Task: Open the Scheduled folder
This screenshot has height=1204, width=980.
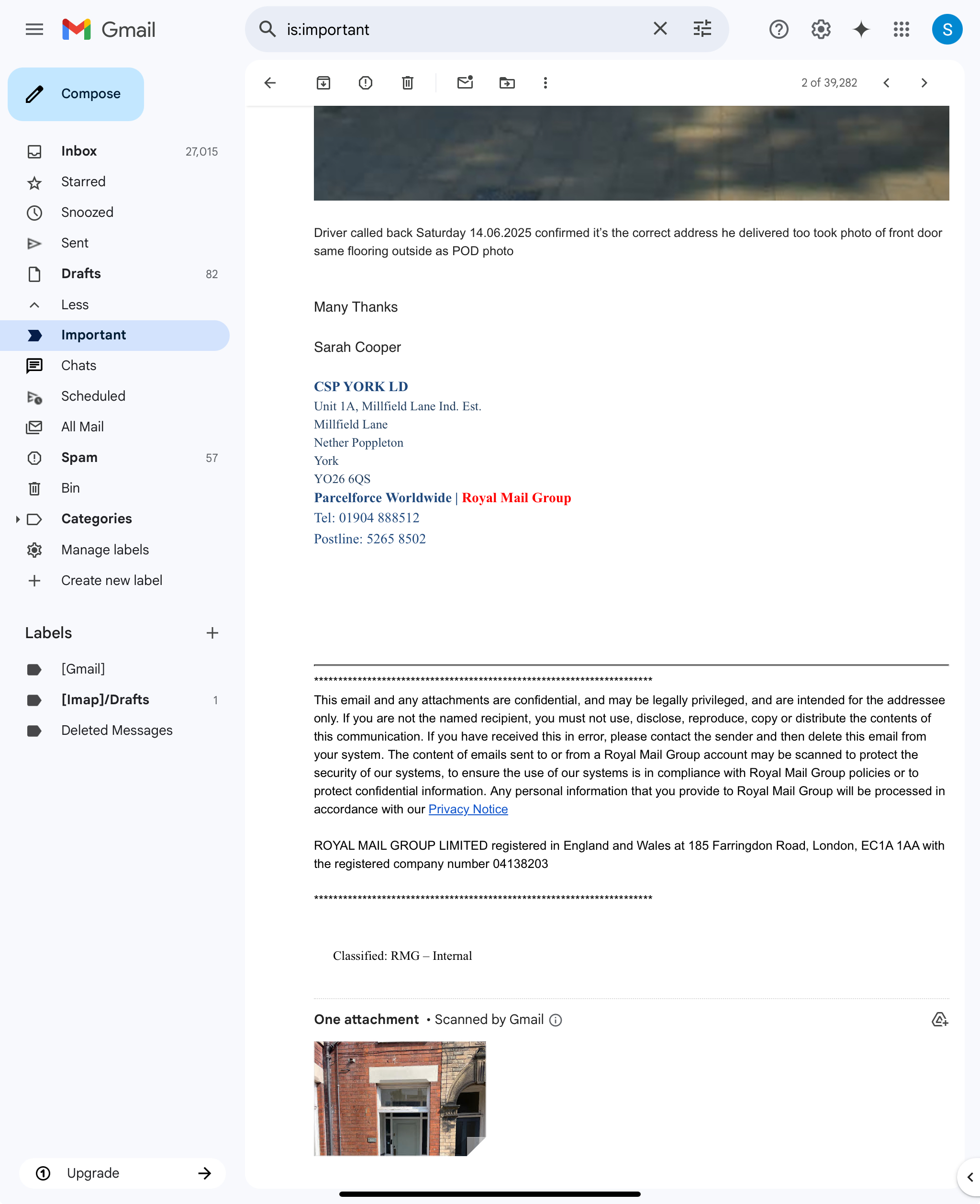Action: (x=114, y=396)
